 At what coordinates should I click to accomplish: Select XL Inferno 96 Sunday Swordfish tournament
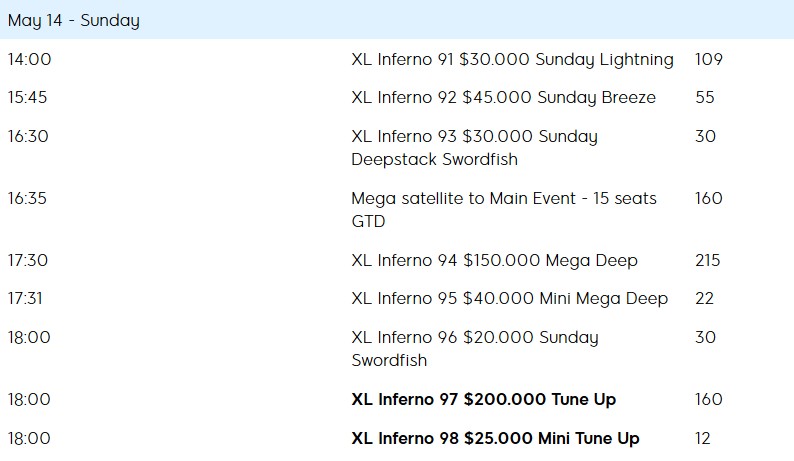(x=475, y=349)
